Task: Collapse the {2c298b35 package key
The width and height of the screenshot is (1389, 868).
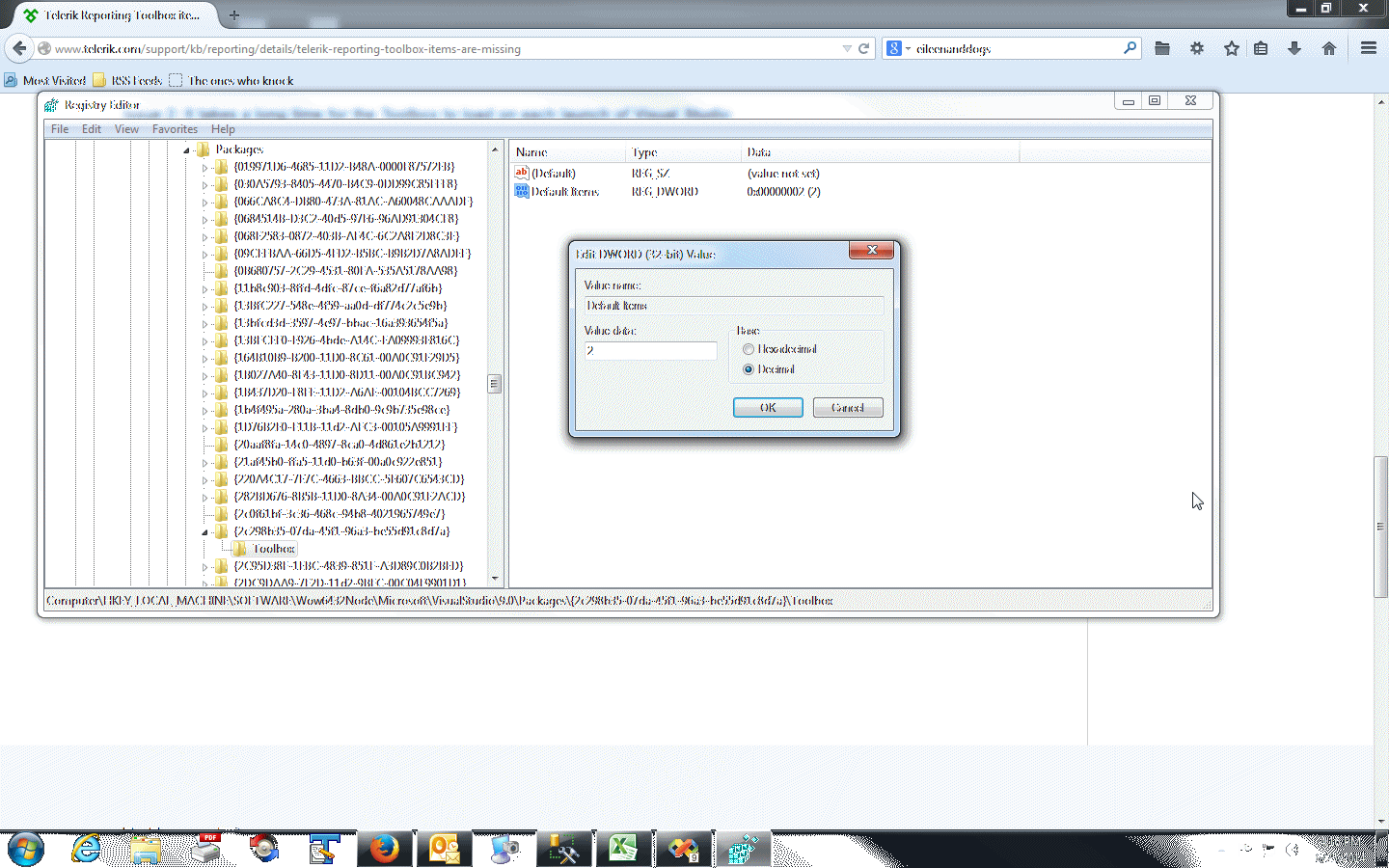Action: (x=204, y=532)
